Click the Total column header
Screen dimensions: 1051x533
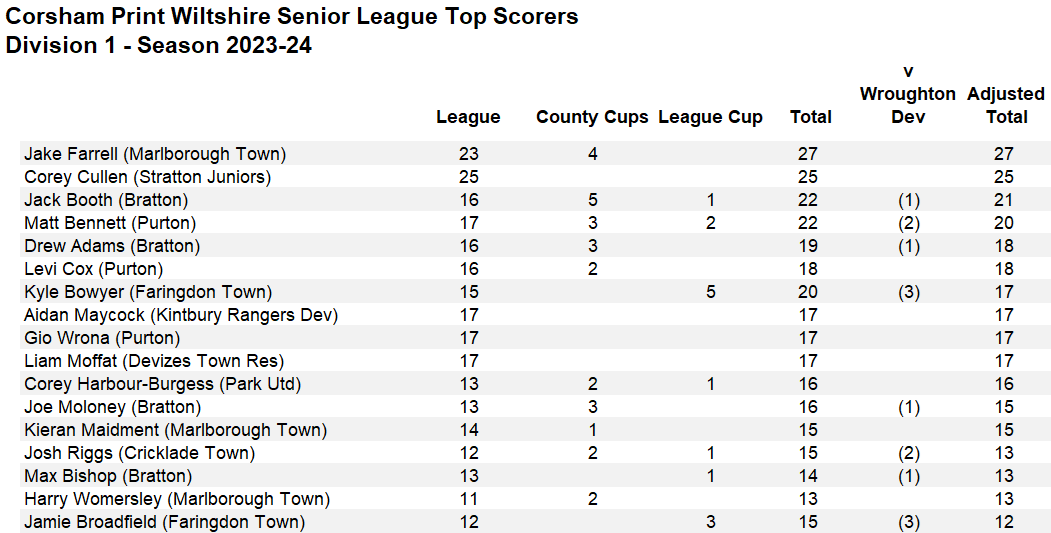pos(810,117)
